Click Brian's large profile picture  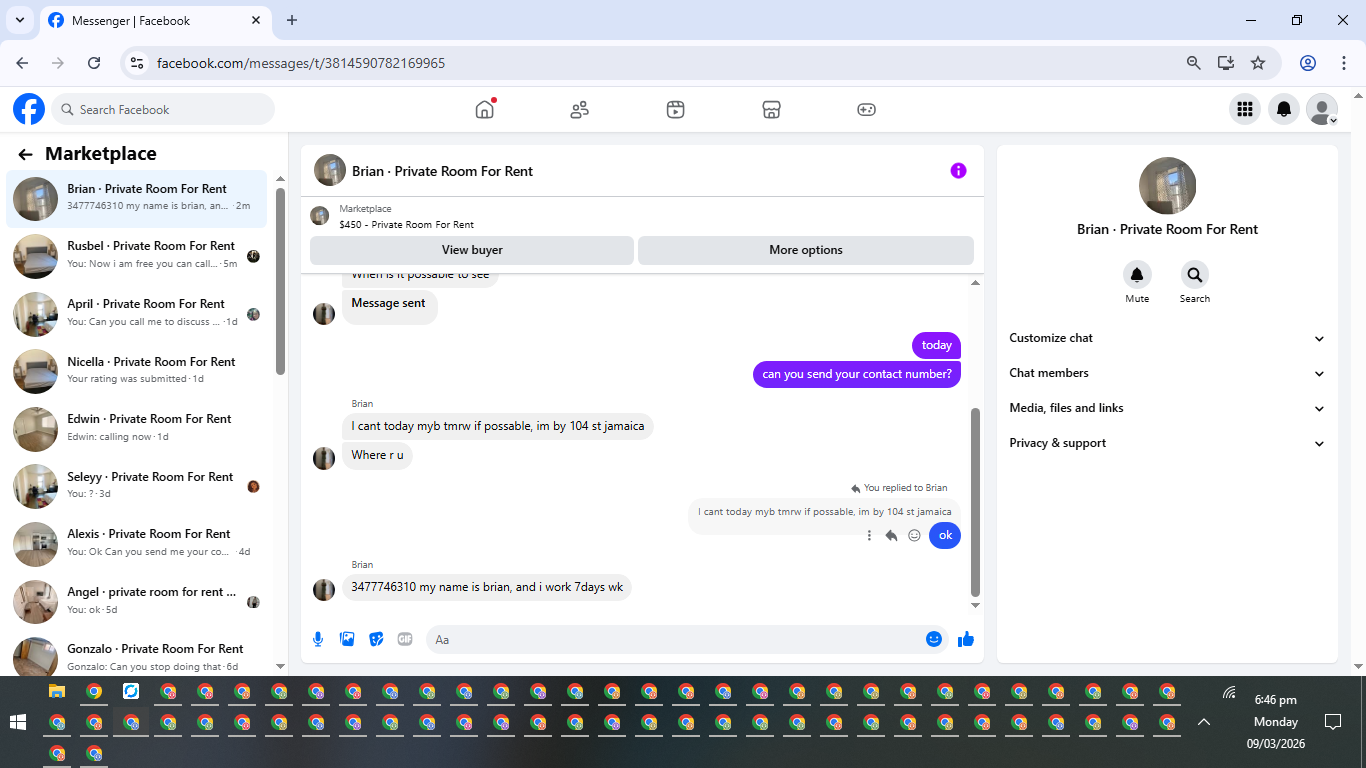[1167, 185]
